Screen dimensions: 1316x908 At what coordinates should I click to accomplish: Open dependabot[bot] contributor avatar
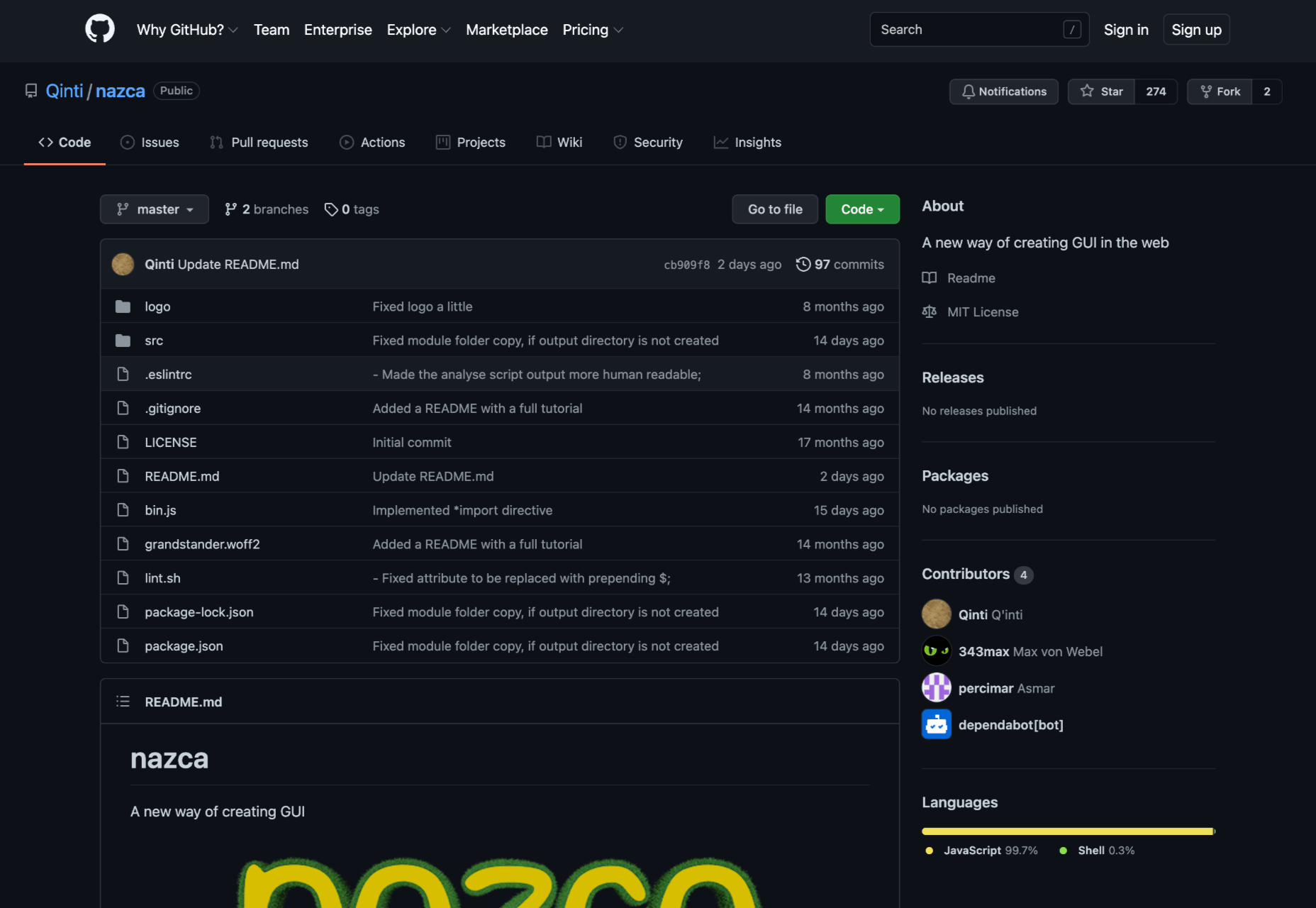pyautogui.click(x=937, y=724)
